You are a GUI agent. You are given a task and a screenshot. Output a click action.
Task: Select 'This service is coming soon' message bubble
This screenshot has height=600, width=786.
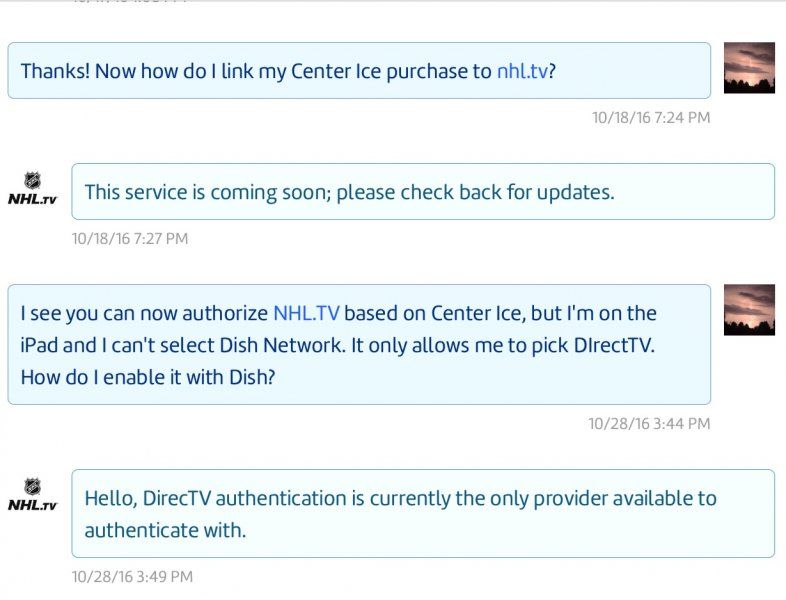(x=423, y=191)
